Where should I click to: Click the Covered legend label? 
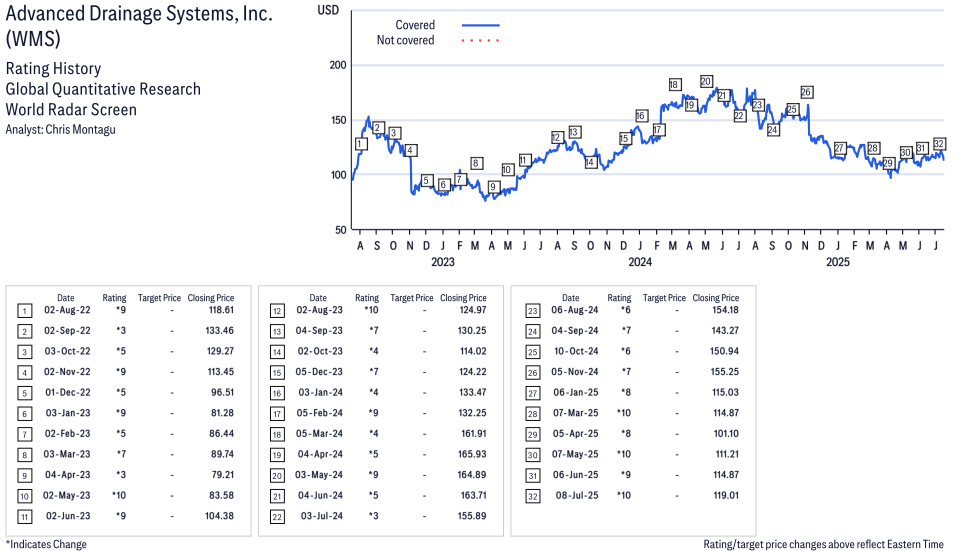click(415, 25)
